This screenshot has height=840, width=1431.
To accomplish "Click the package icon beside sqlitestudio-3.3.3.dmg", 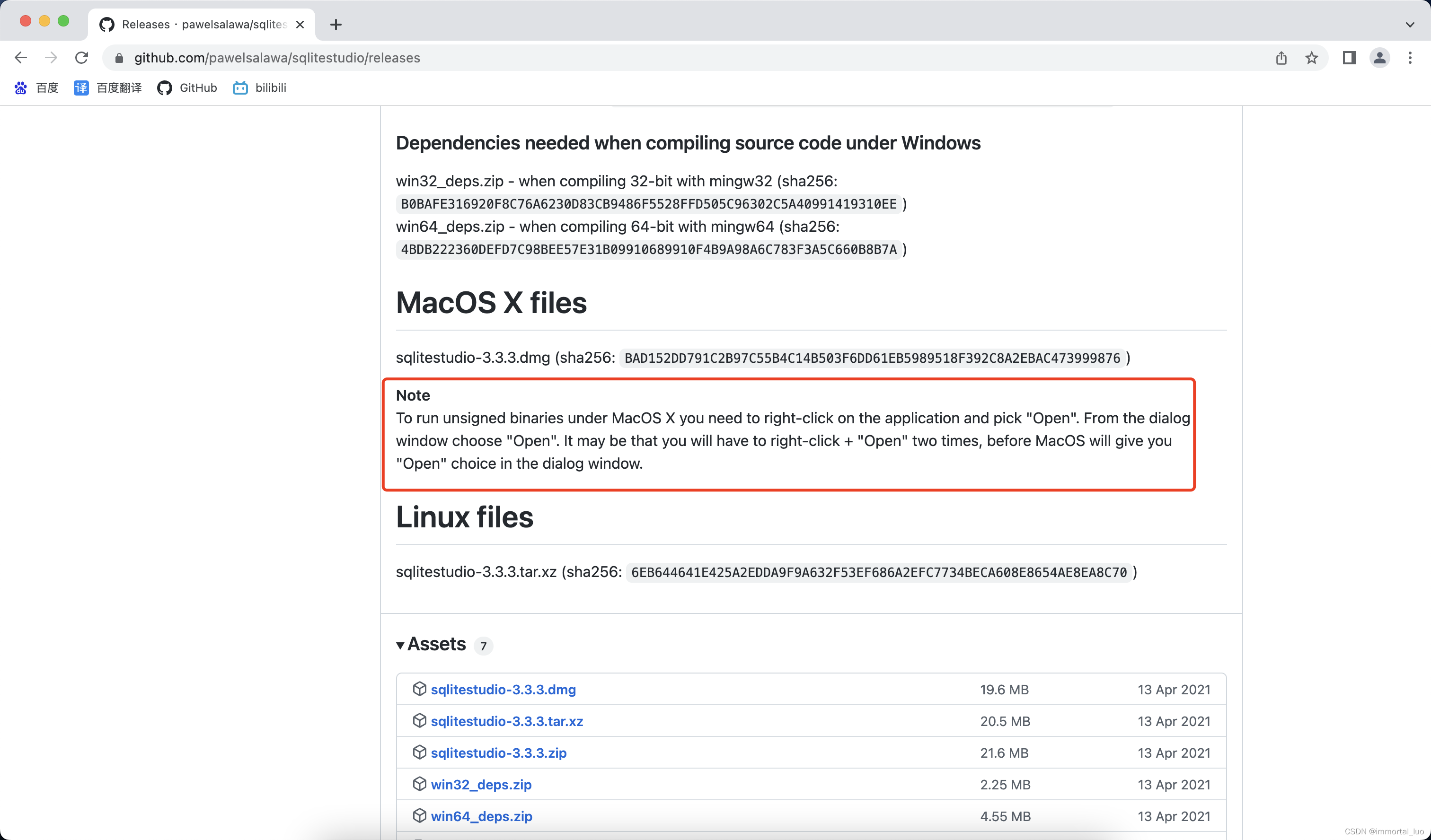I will click(x=419, y=689).
